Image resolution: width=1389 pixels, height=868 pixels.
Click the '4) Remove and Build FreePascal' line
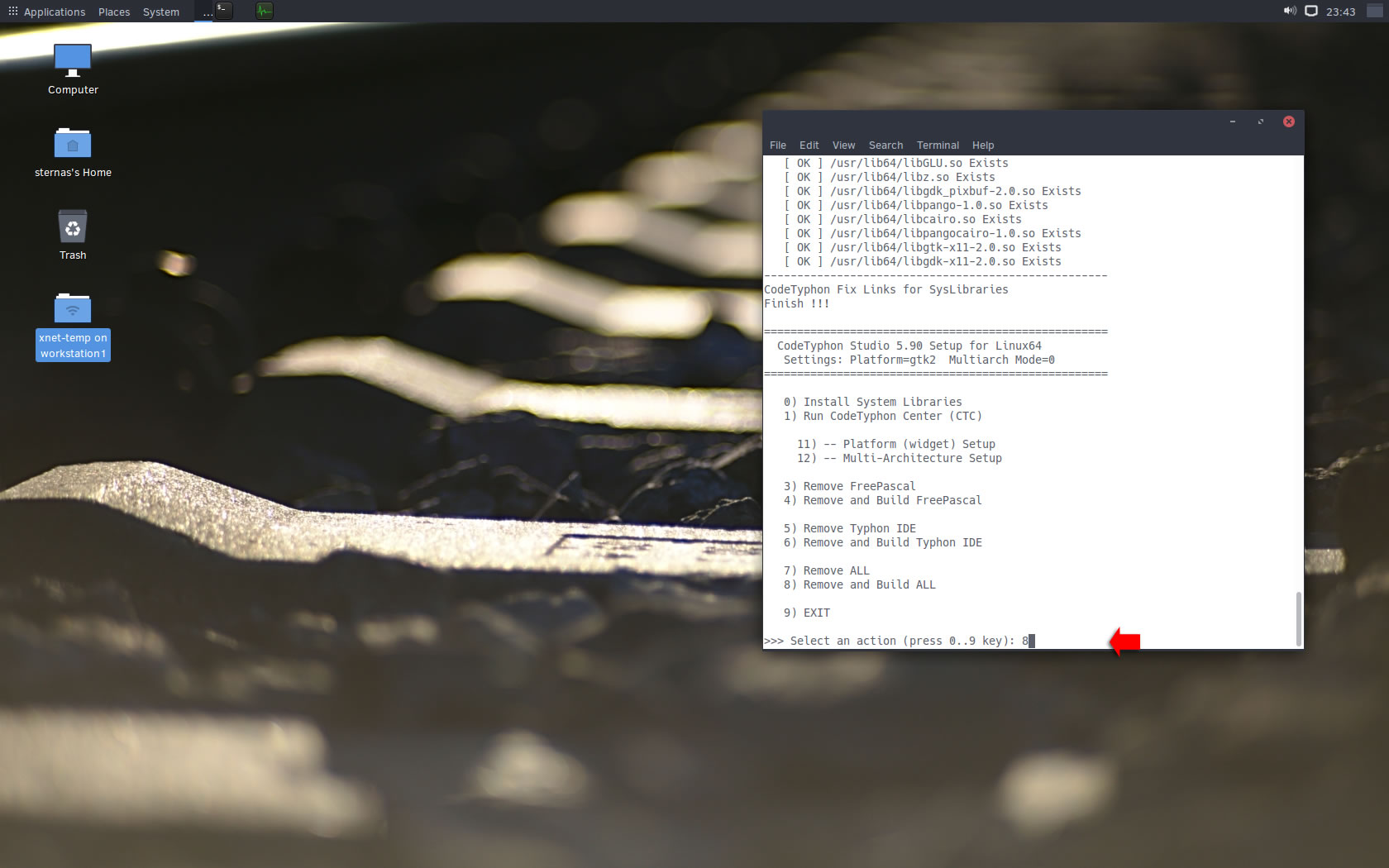tap(883, 500)
